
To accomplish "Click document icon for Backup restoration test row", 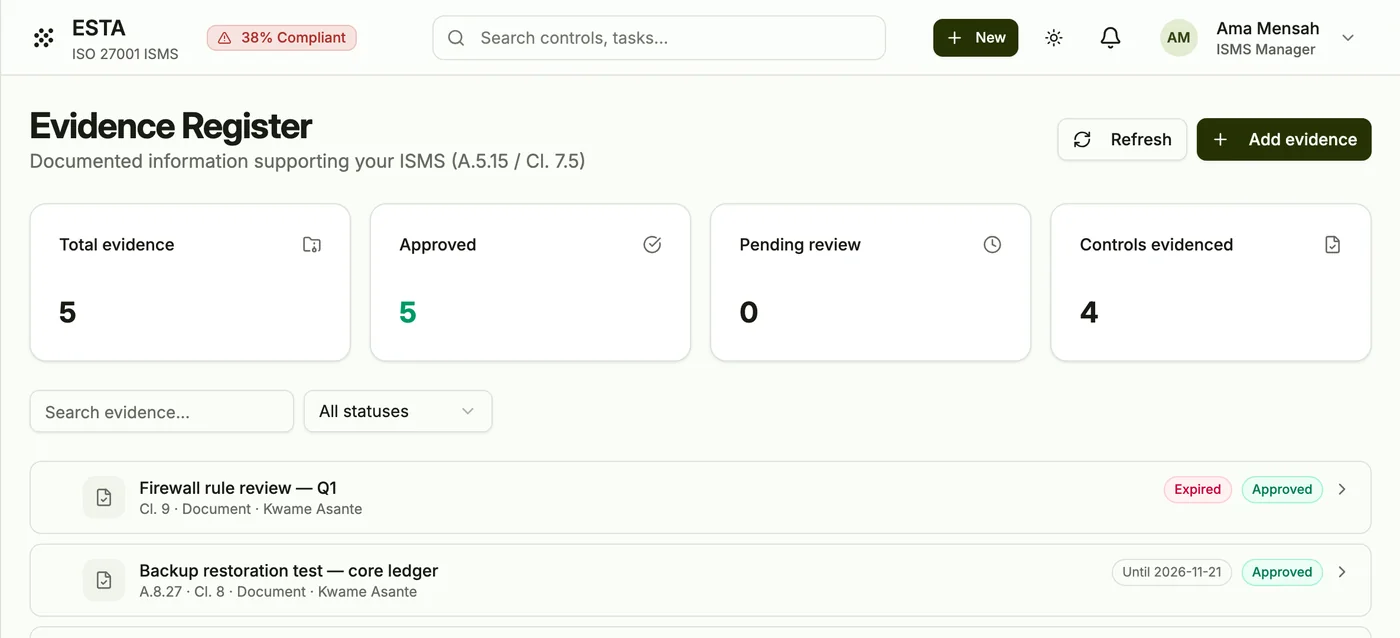I will pyautogui.click(x=104, y=580).
